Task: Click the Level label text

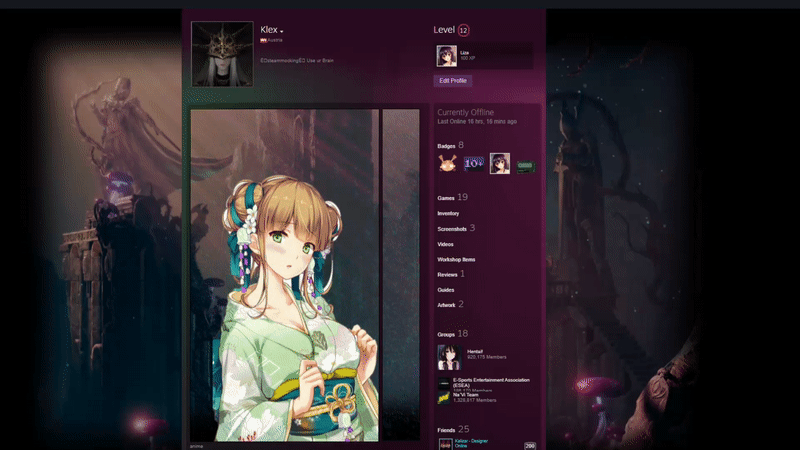Action: click(444, 30)
